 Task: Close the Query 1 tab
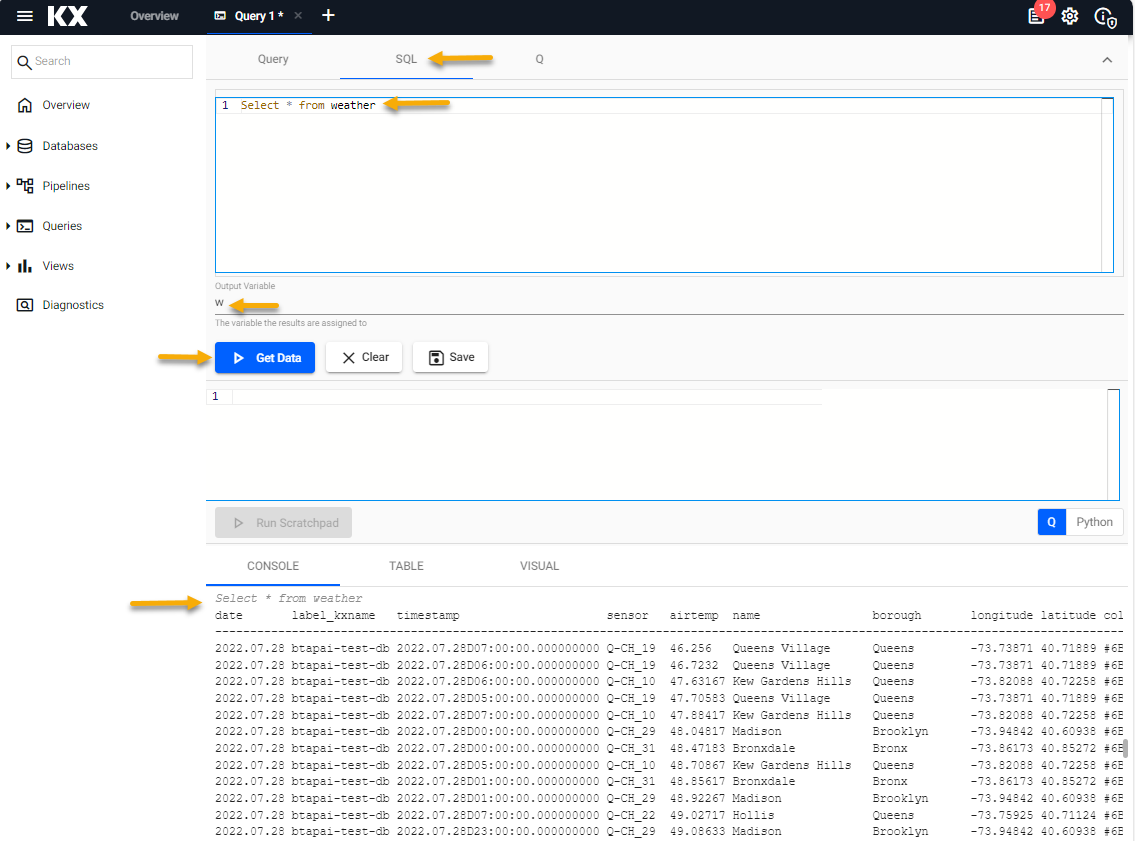[x=298, y=15]
